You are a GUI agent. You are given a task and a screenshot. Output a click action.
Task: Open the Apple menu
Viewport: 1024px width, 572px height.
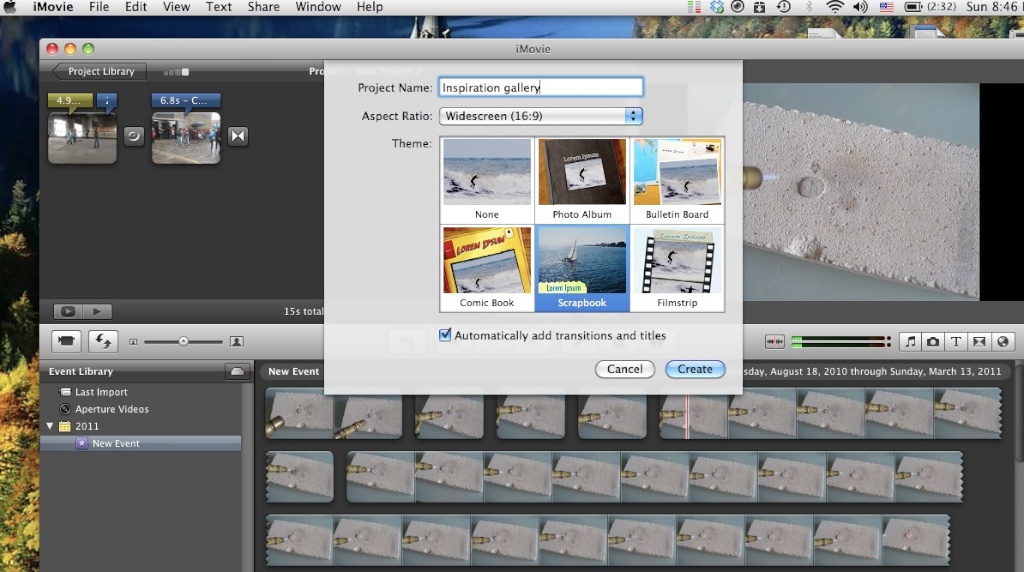tap(10, 7)
